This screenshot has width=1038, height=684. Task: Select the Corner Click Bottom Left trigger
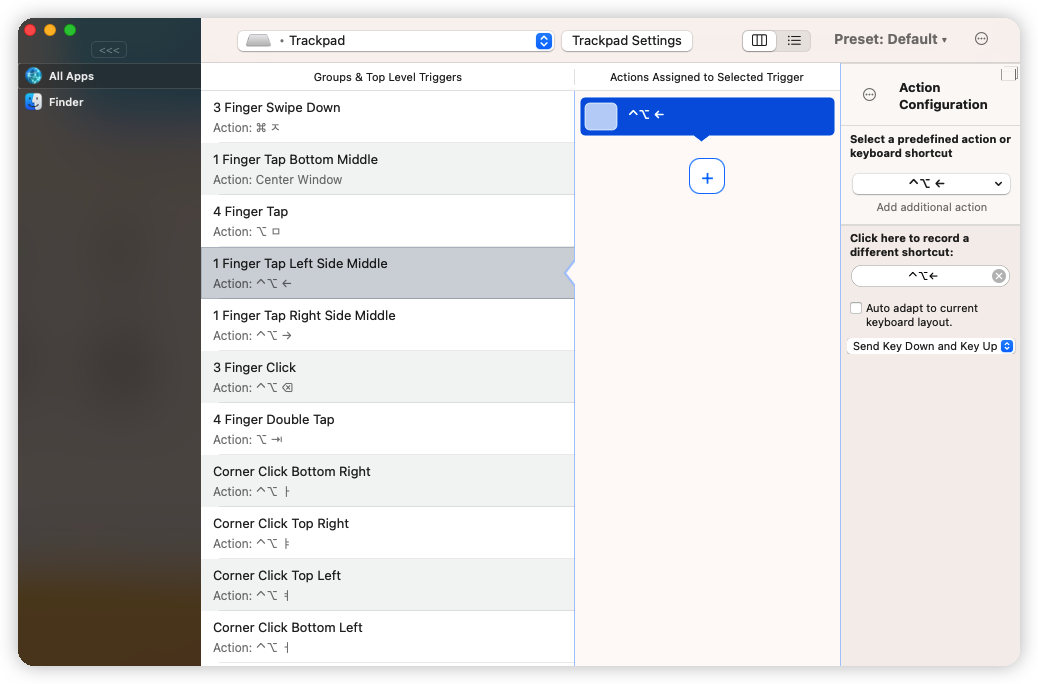pyautogui.click(x=387, y=637)
